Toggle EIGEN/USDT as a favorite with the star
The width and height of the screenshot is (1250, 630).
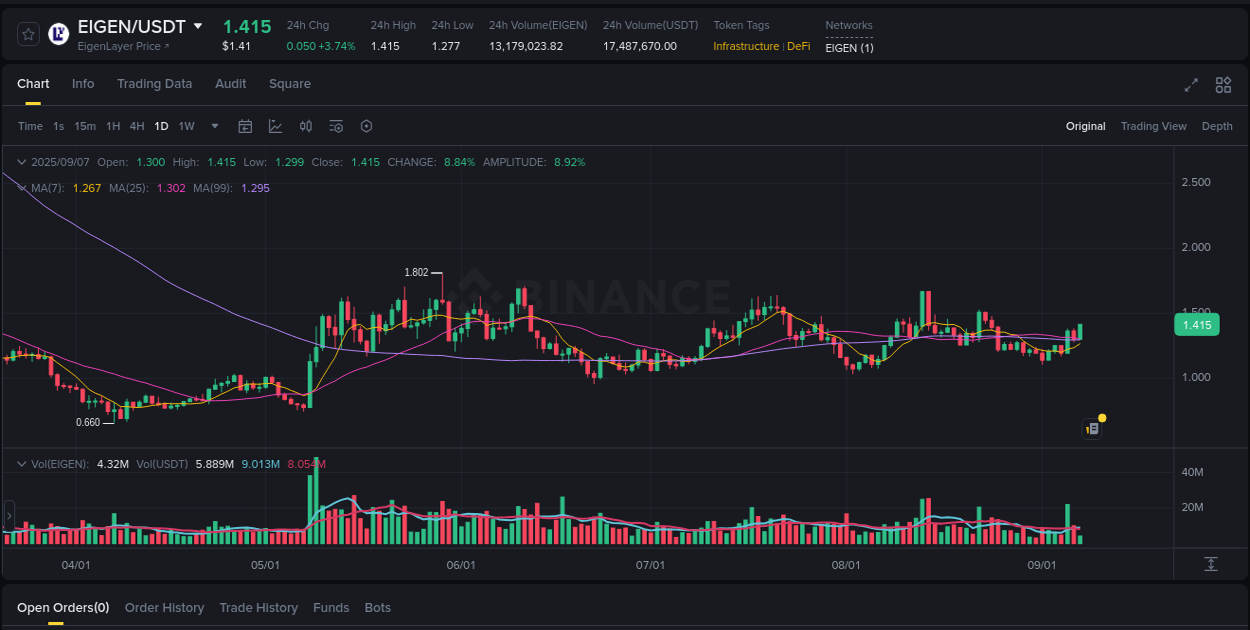point(28,33)
